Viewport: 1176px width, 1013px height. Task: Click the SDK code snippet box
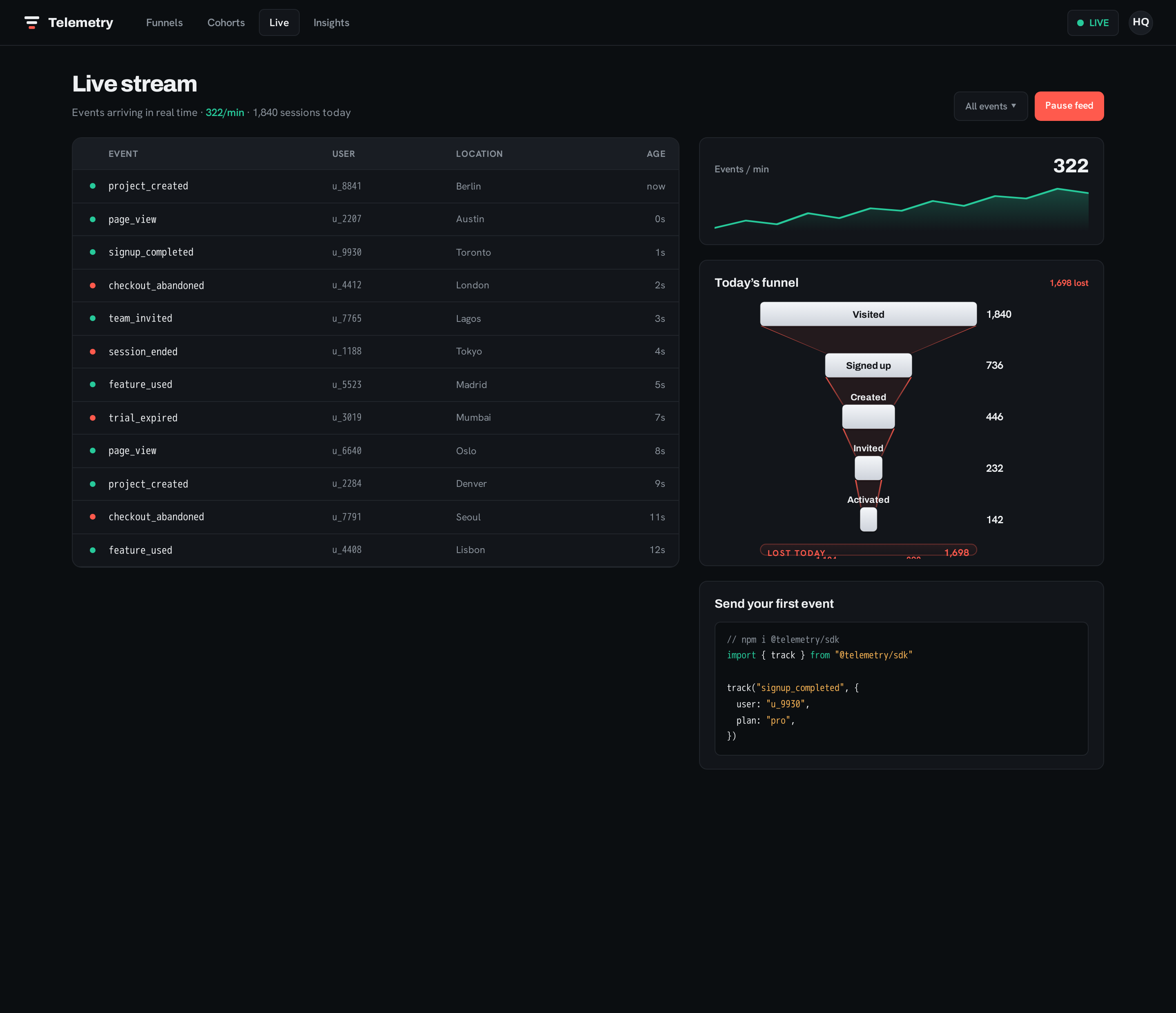(901, 688)
